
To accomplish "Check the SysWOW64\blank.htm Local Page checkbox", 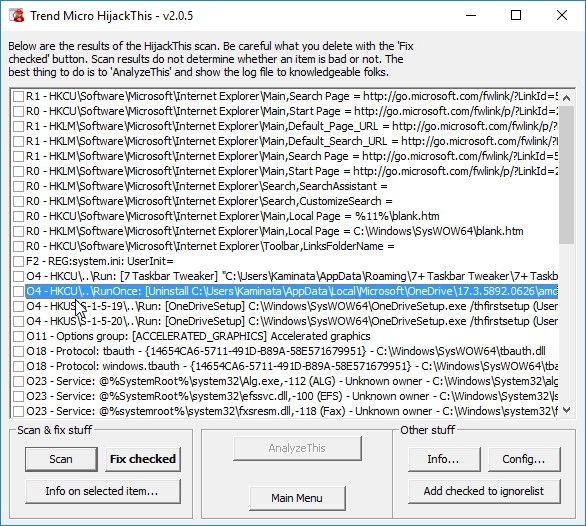I will pyautogui.click(x=18, y=231).
